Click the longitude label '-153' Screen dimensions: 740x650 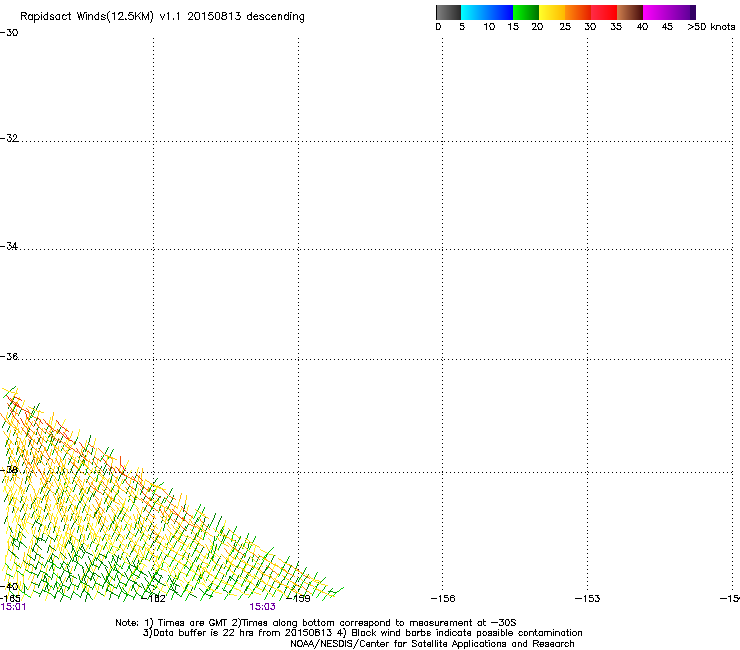point(588,599)
